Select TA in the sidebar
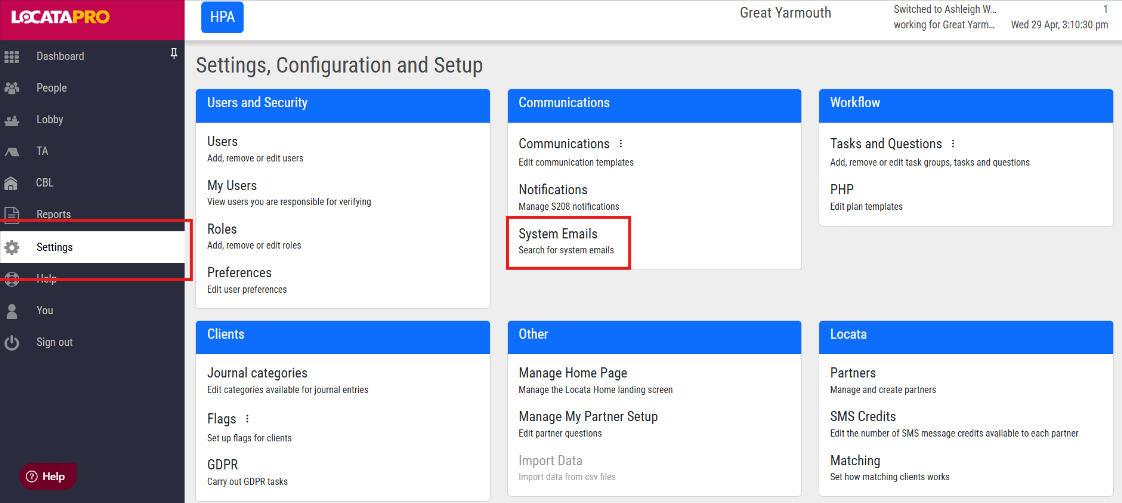The height and width of the screenshot is (503, 1122). [42, 152]
